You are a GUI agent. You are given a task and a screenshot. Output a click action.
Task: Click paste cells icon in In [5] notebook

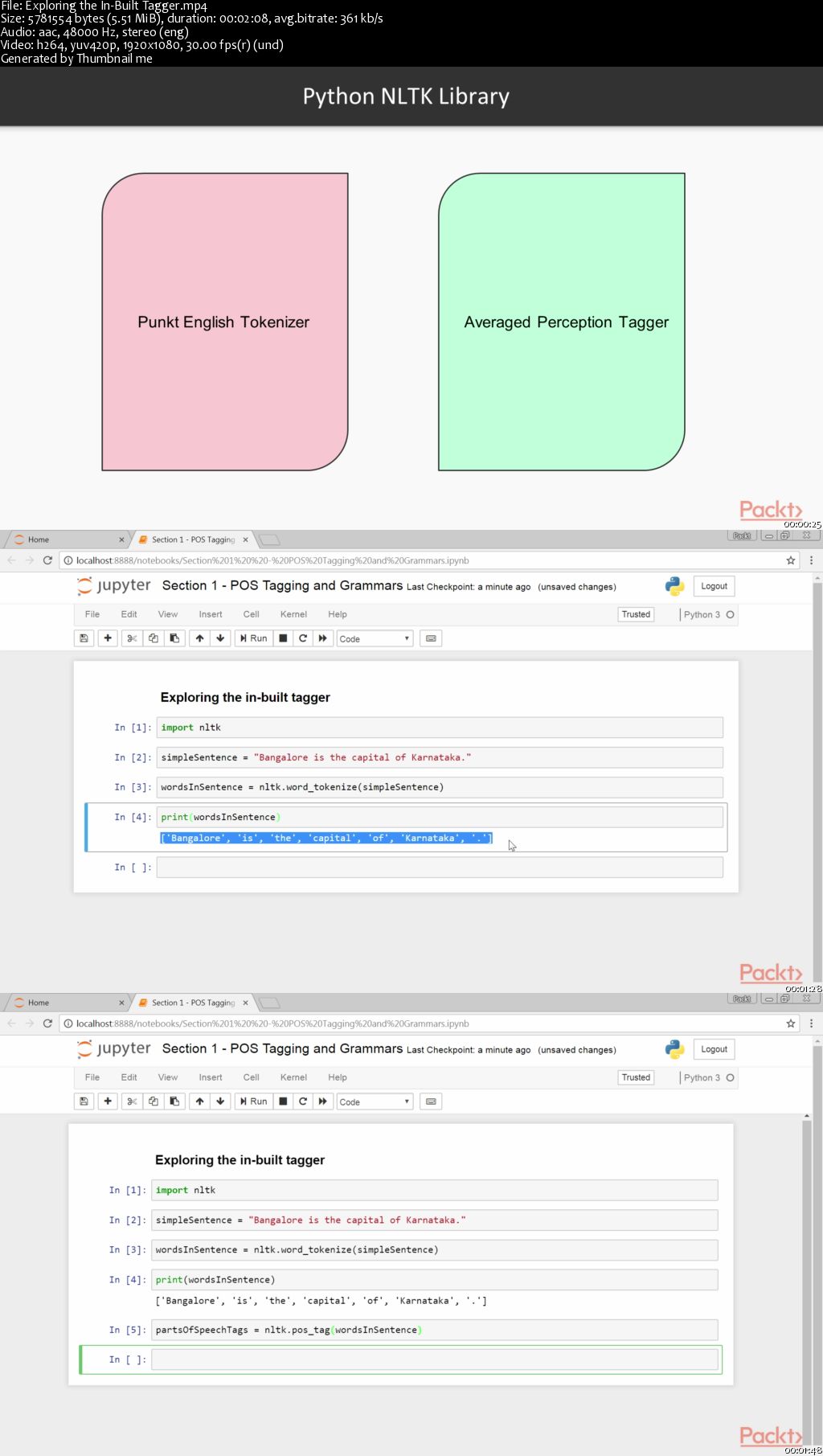(174, 1101)
